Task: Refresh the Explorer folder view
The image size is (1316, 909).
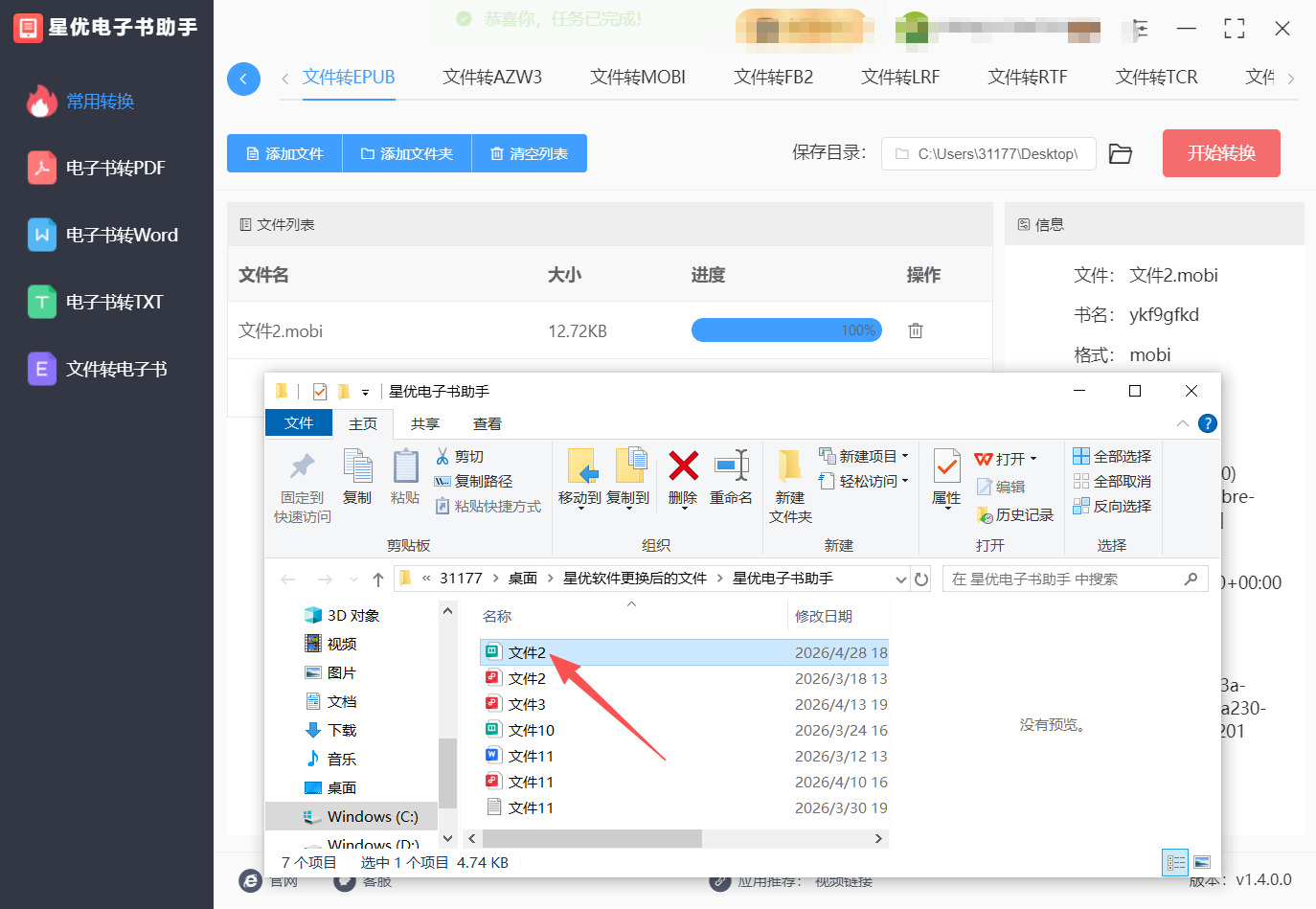Action: click(x=921, y=579)
